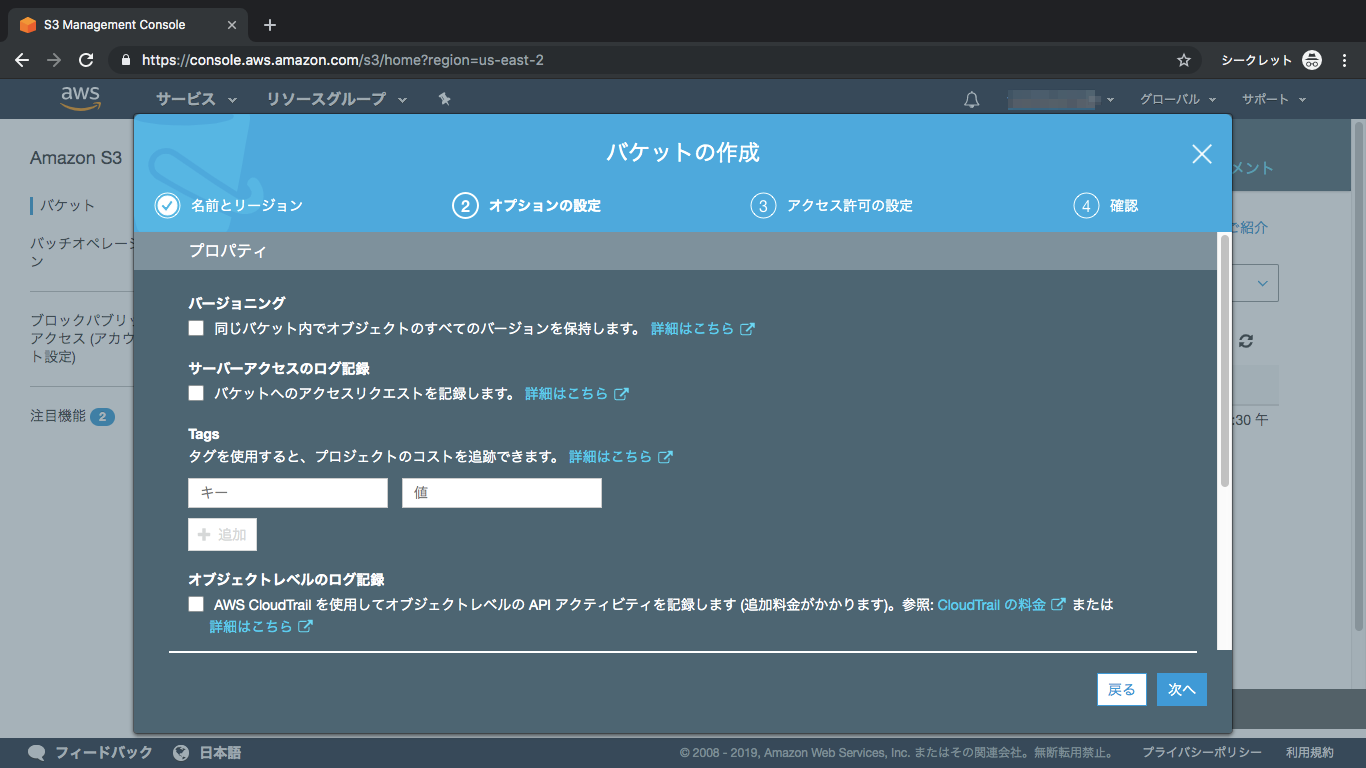This screenshot has height=768, width=1366.
Task: Open the グローバル region dropdown
Action: pyautogui.click(x=1178, y=99)
